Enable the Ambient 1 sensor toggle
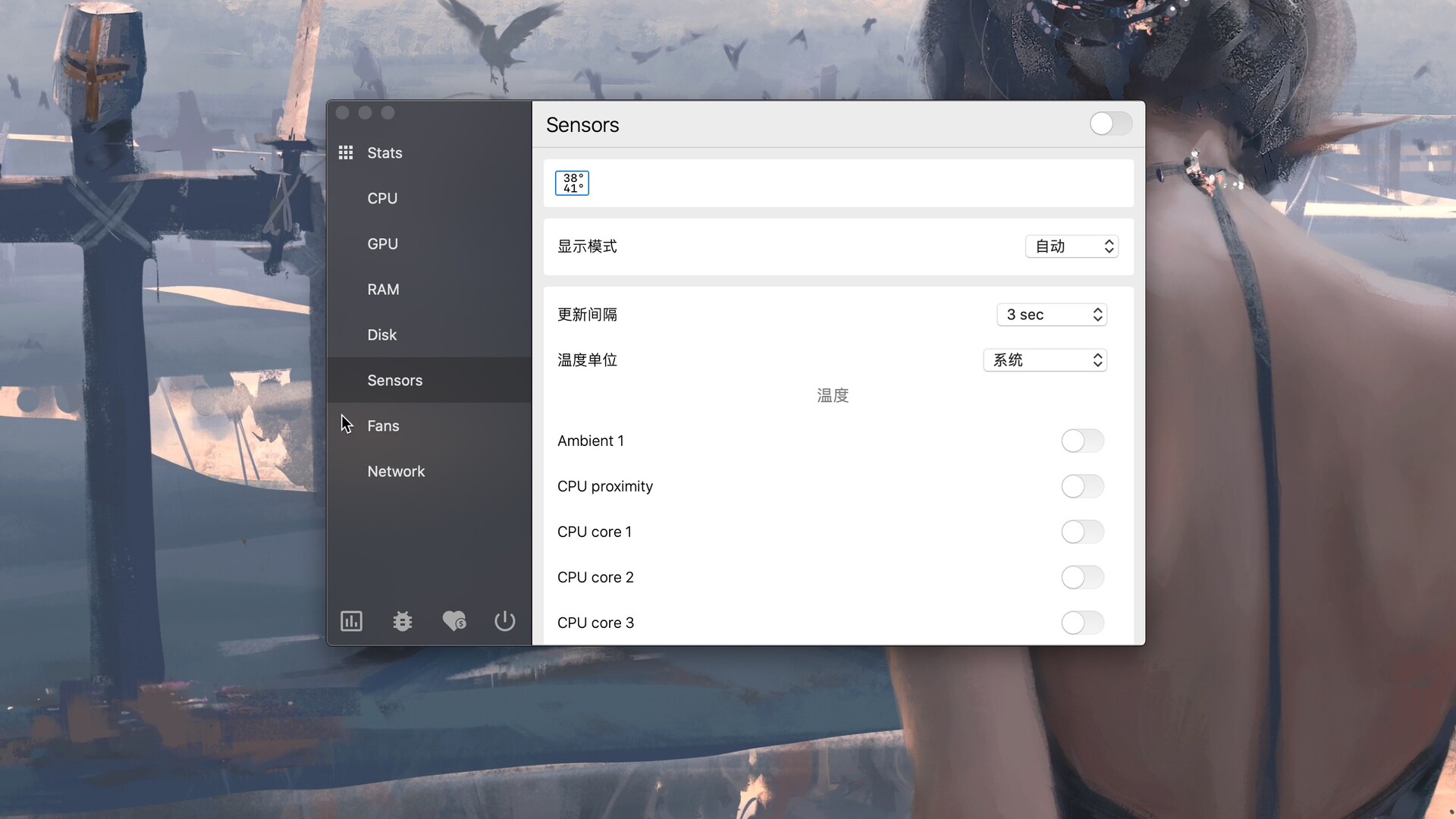 pyautogui.click(x=1082, y=441)
